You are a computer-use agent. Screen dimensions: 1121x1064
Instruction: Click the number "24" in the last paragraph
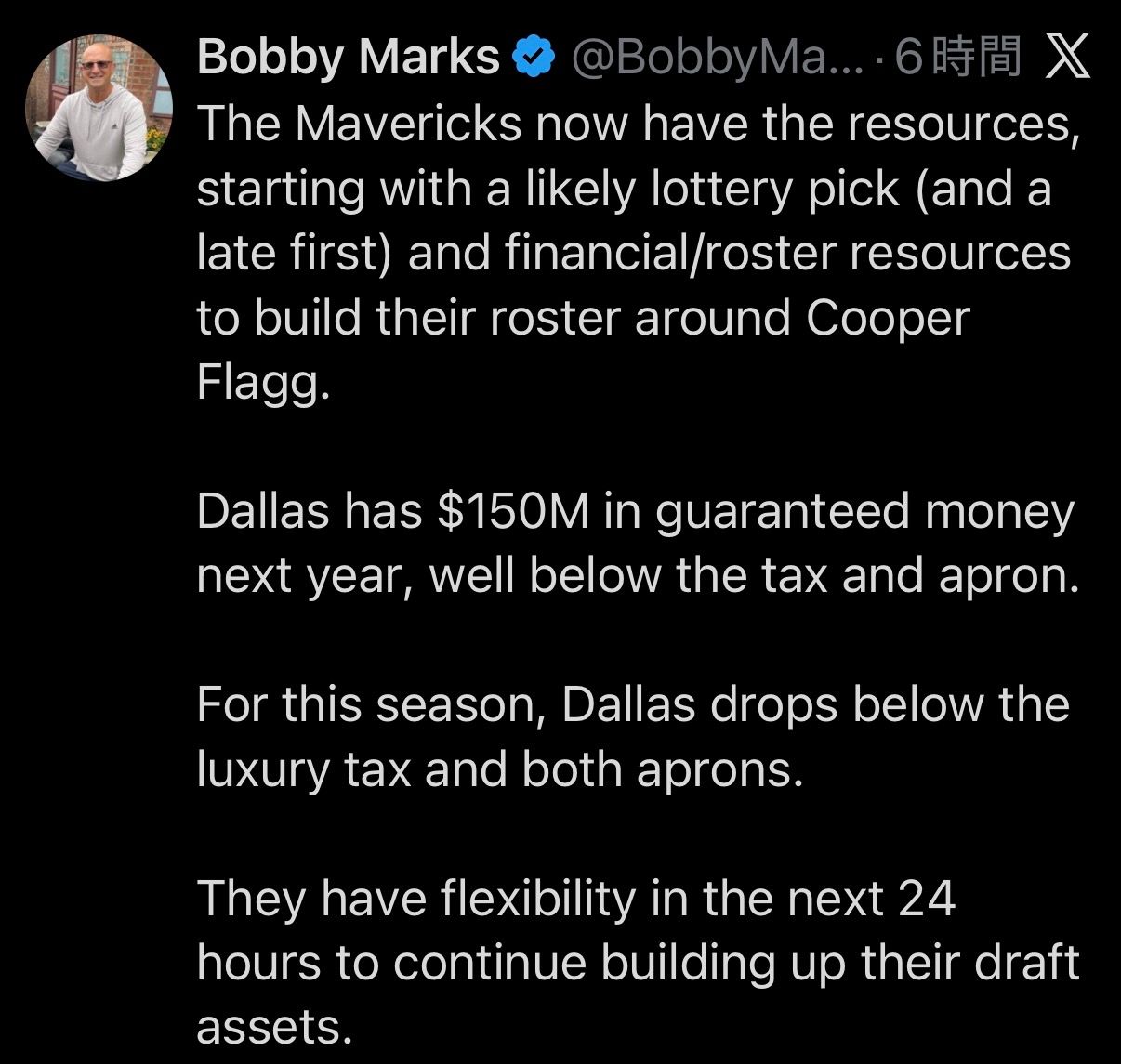tap(927, 899)
